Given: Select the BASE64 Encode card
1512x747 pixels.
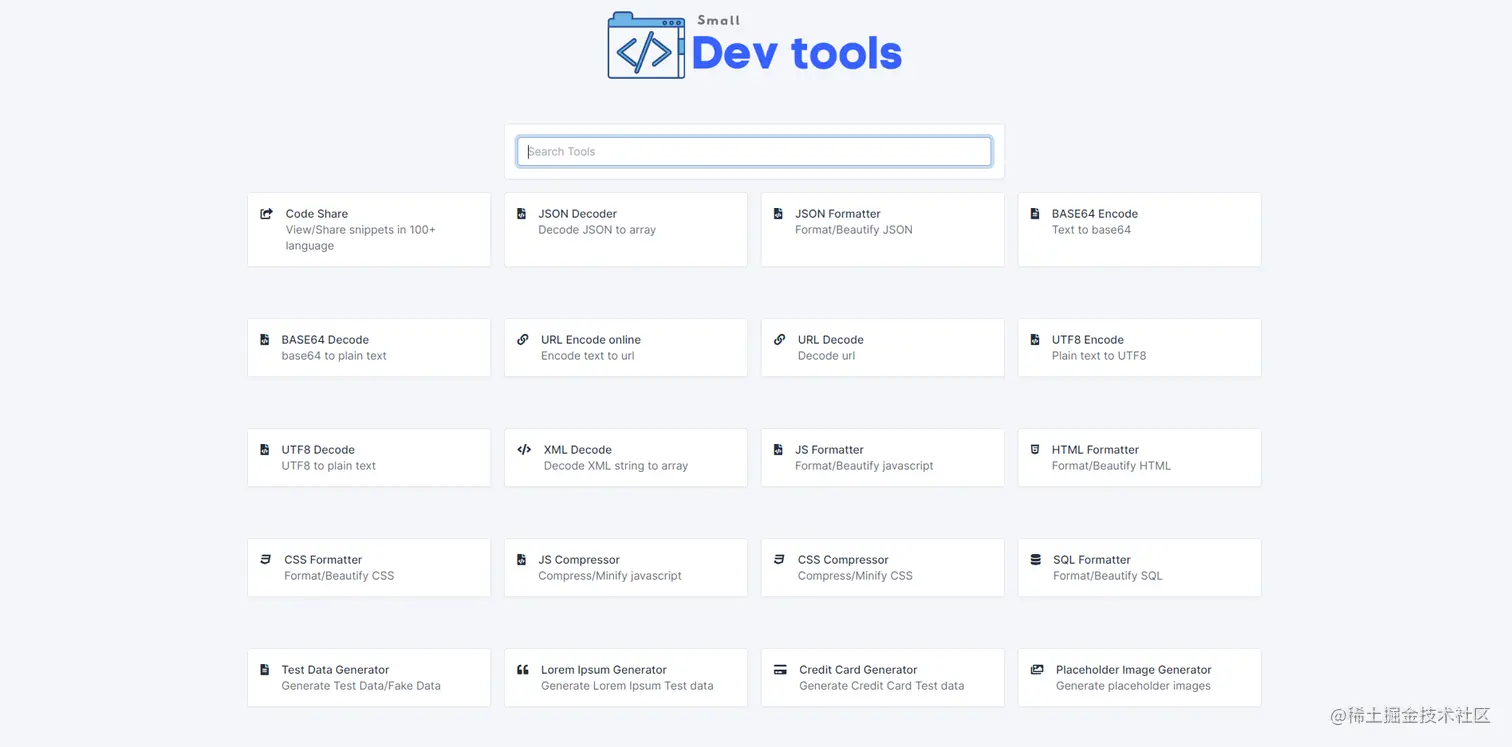Looking at the screenshot, I should point(1139,229).
